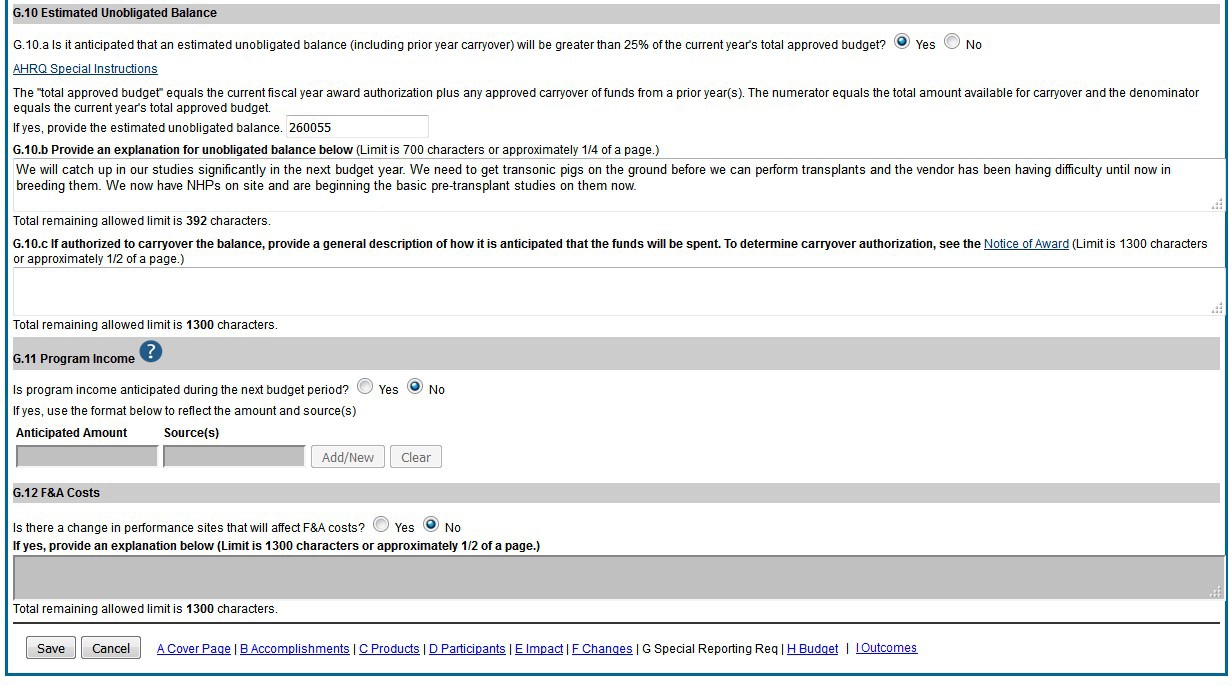This screenshot has width=1232, height=686.
Task: Select Yes for unobligated balance over 25%
Action: pos(903,42)
